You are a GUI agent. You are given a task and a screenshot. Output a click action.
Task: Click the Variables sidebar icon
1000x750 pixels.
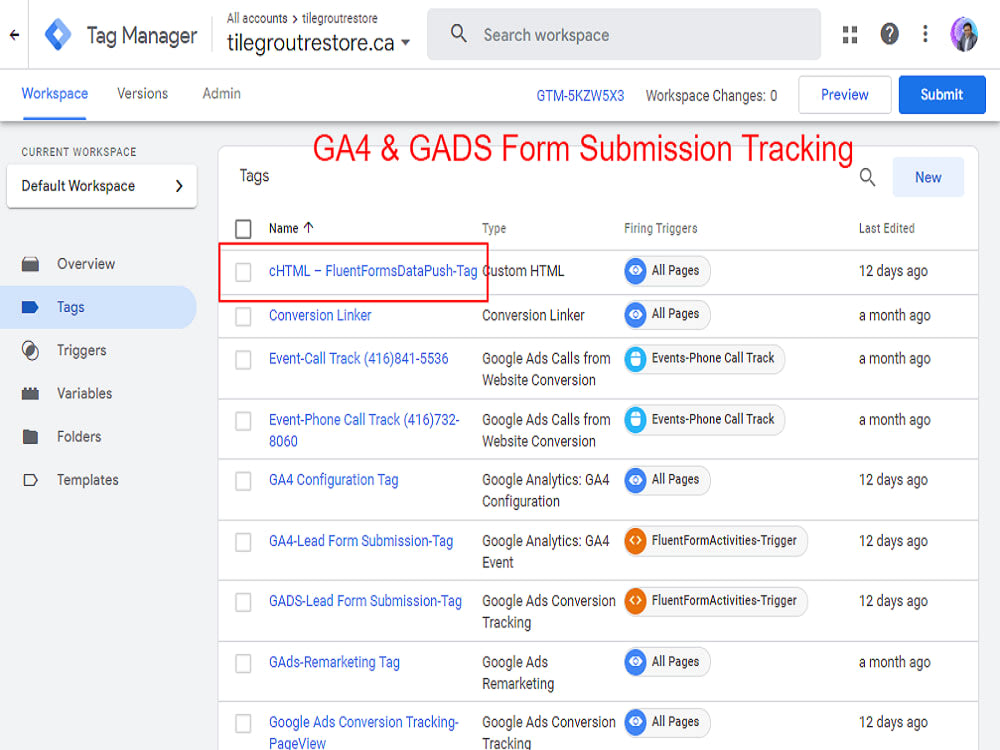click(30, 393)
